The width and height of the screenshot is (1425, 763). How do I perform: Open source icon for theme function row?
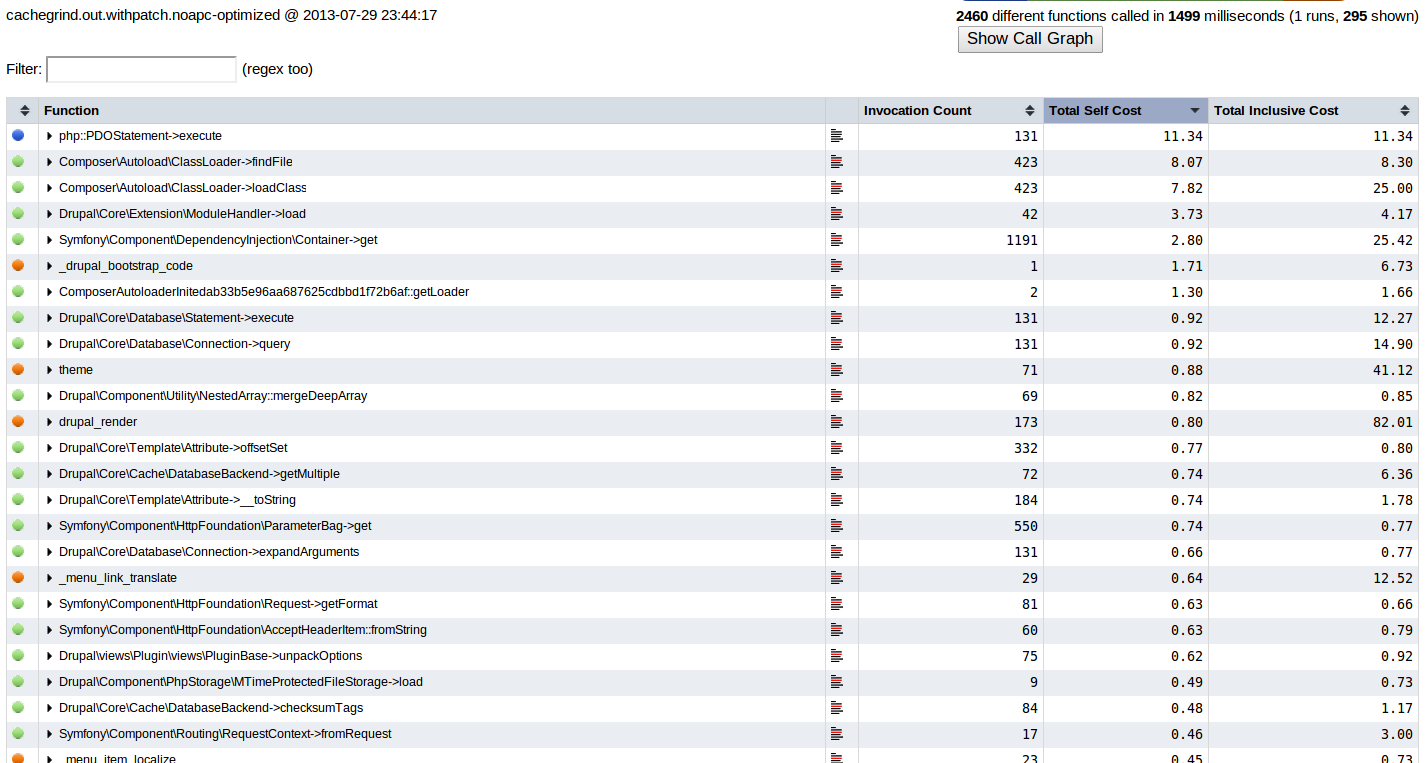pyautogui.click(x=837, y=370)
